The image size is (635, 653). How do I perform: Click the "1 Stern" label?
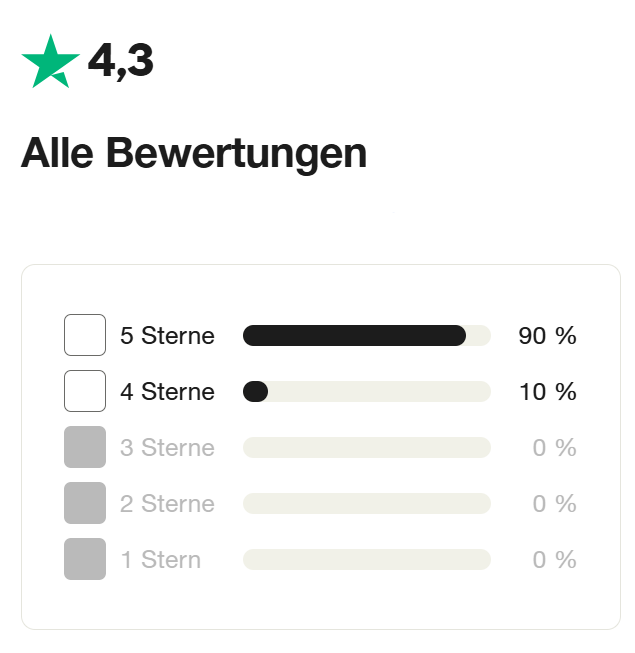point(160,560)
